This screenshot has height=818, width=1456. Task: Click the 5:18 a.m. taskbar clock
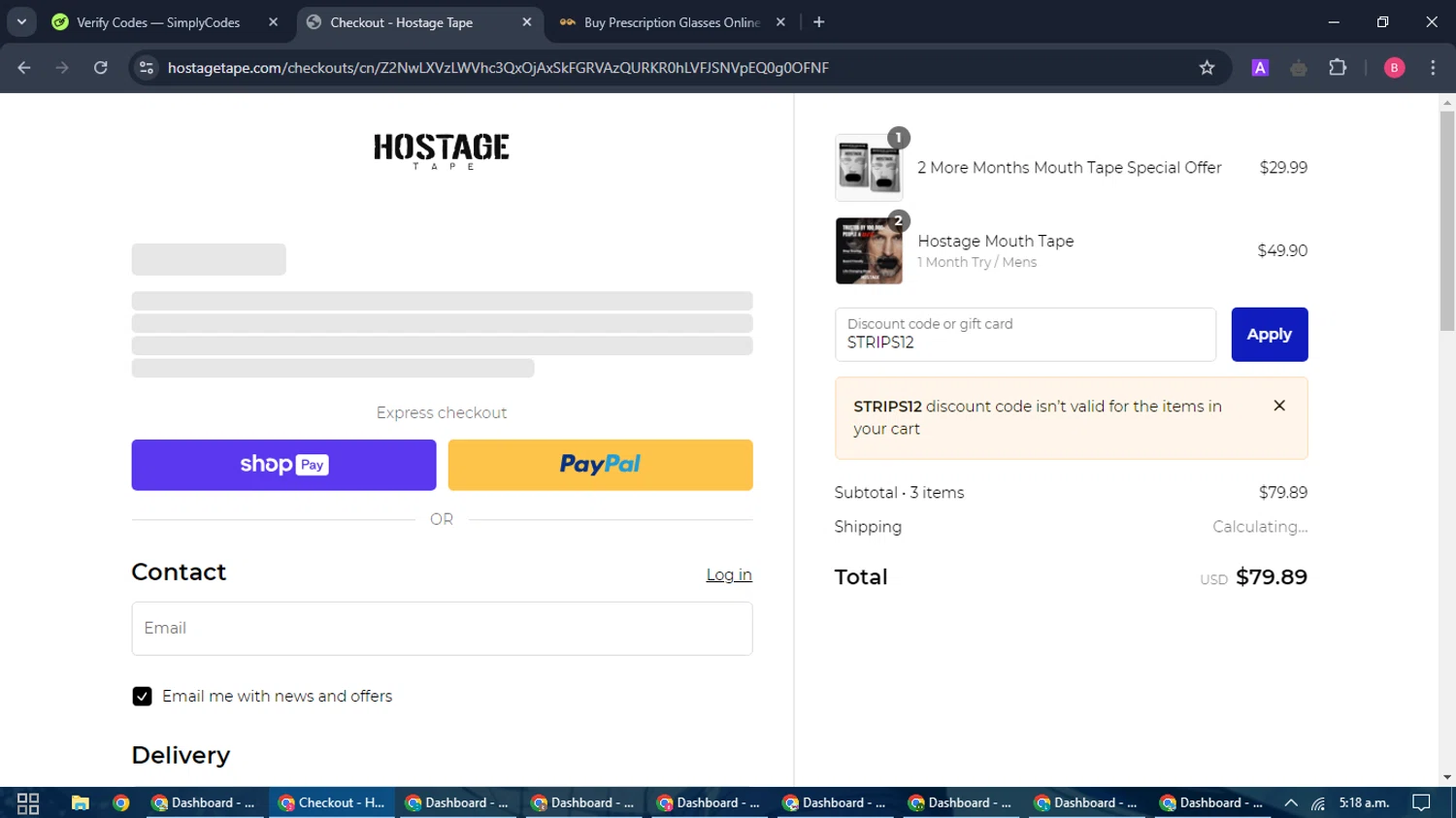[x=1364, y=802]
